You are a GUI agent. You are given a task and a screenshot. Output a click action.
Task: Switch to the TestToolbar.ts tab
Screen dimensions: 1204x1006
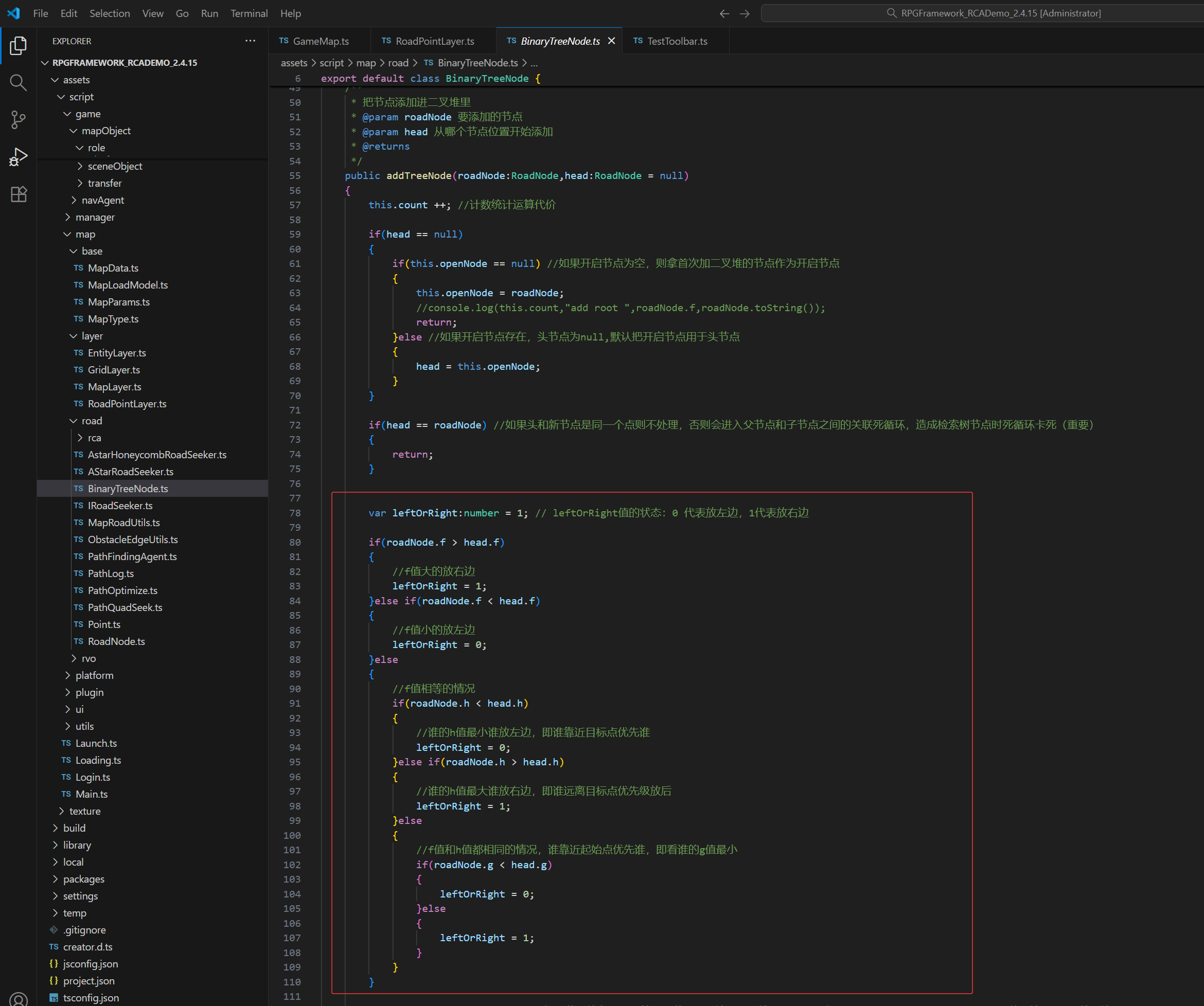(677, 41)
